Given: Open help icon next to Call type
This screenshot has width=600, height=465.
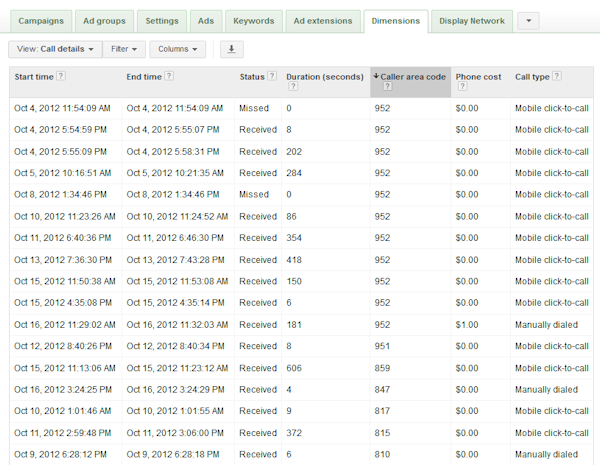Looking at the screenshot, I should [557, 76].
